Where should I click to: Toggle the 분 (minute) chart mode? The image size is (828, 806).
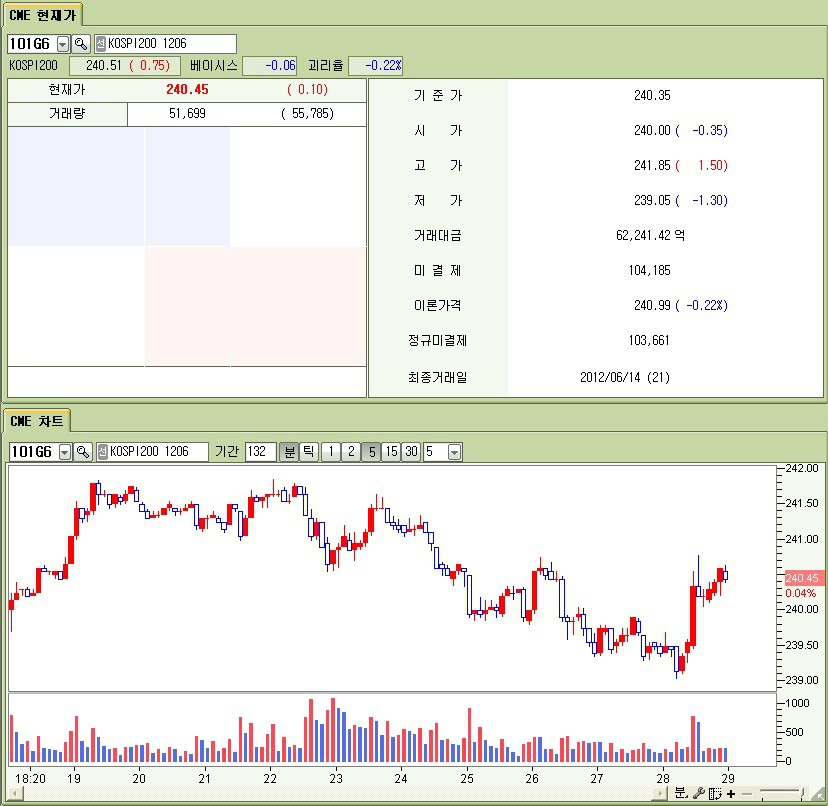click(289, 452)
